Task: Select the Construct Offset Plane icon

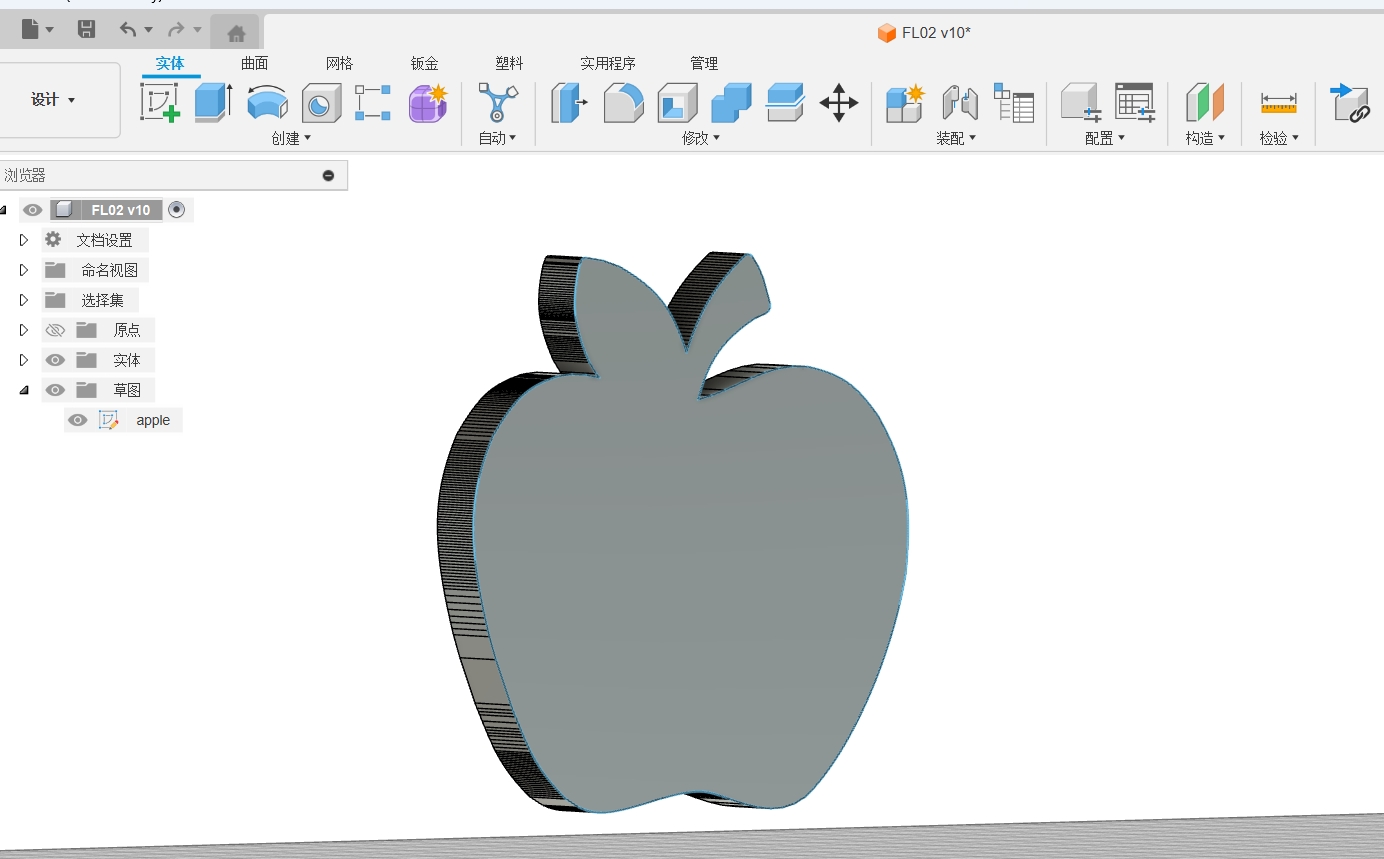Action: [x=1205, y=102]
